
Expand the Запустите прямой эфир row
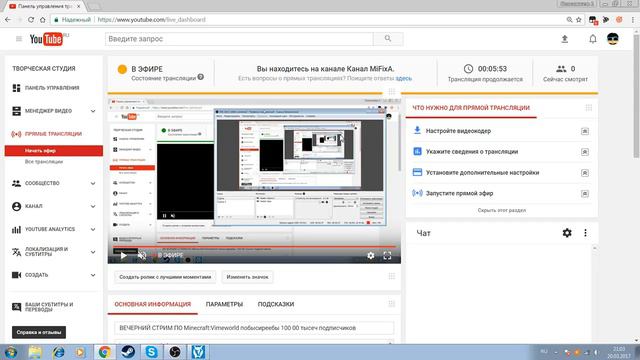point(585,193)
